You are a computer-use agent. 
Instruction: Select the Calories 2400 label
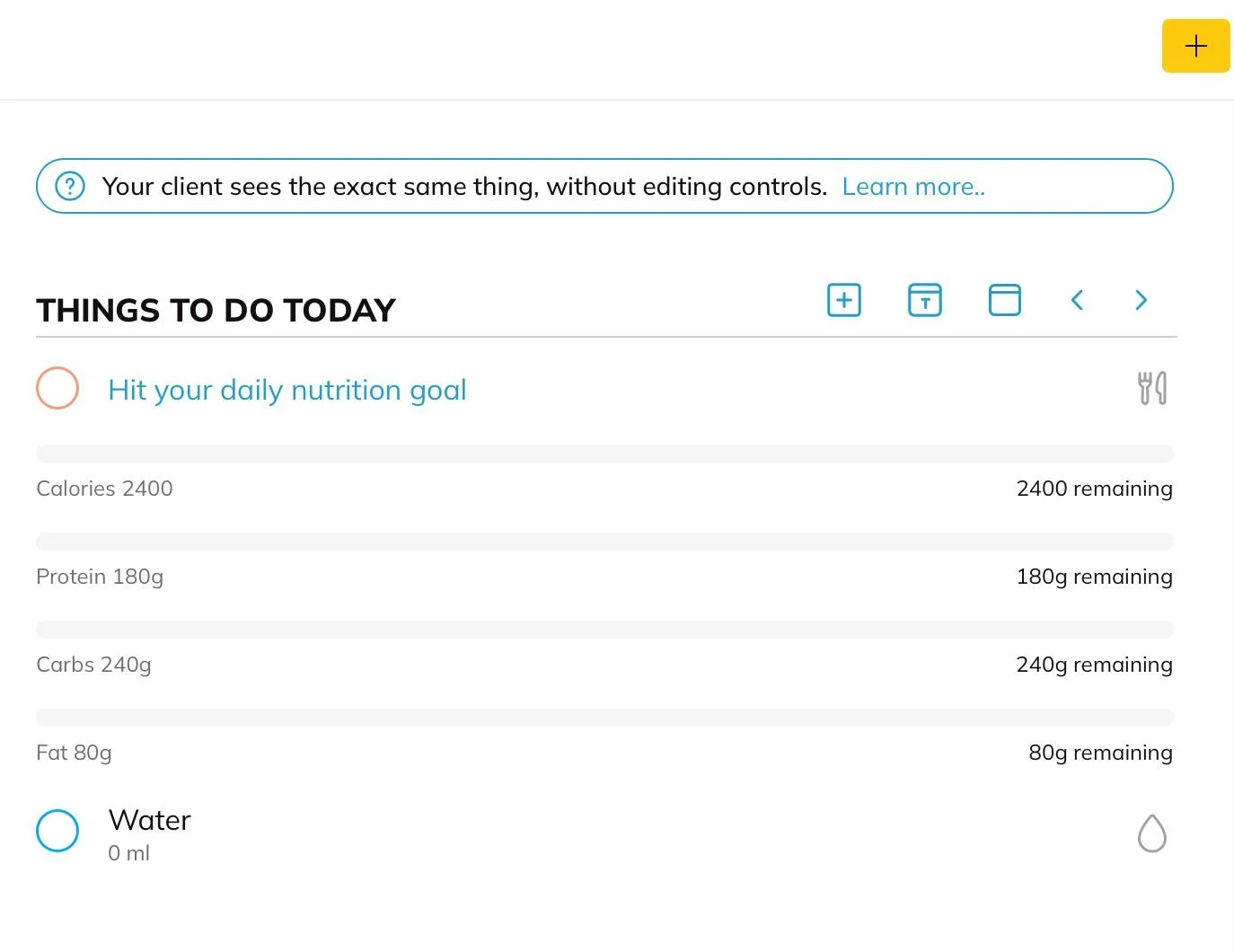(104, 489)
